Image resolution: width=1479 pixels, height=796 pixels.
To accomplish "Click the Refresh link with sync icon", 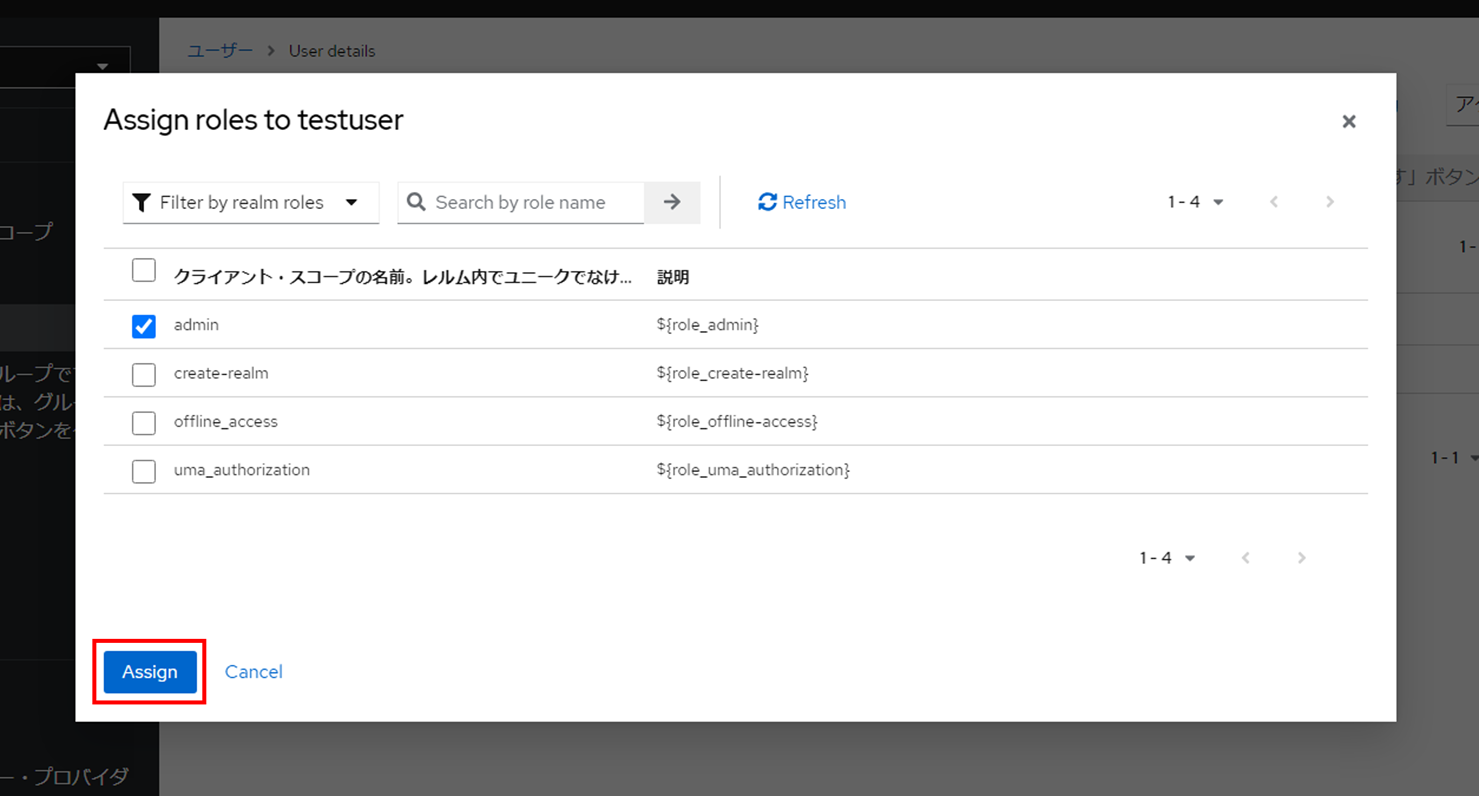I will coord(802,202).
